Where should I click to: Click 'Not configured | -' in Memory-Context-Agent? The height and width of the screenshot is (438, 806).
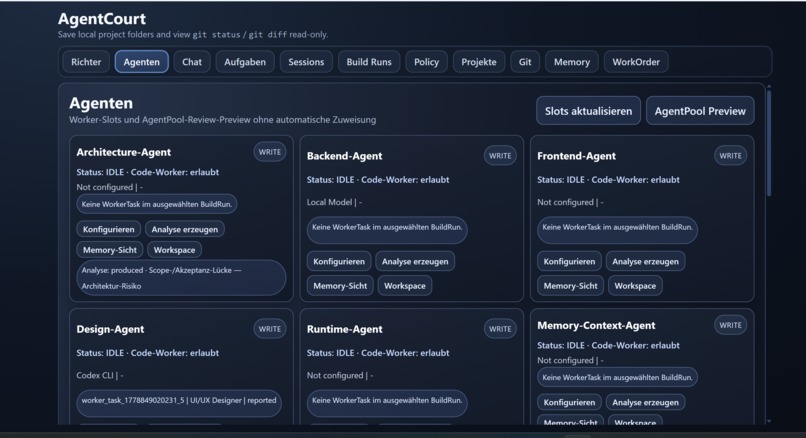click(570, 360)
